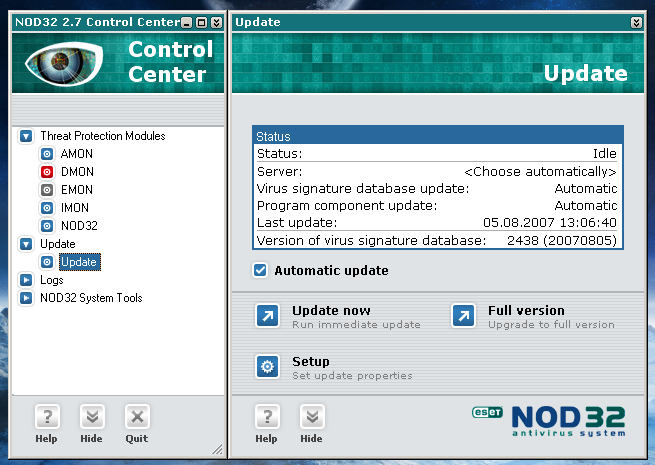Click the Quit label
The image size is (655, 465).
pos(137,439)
